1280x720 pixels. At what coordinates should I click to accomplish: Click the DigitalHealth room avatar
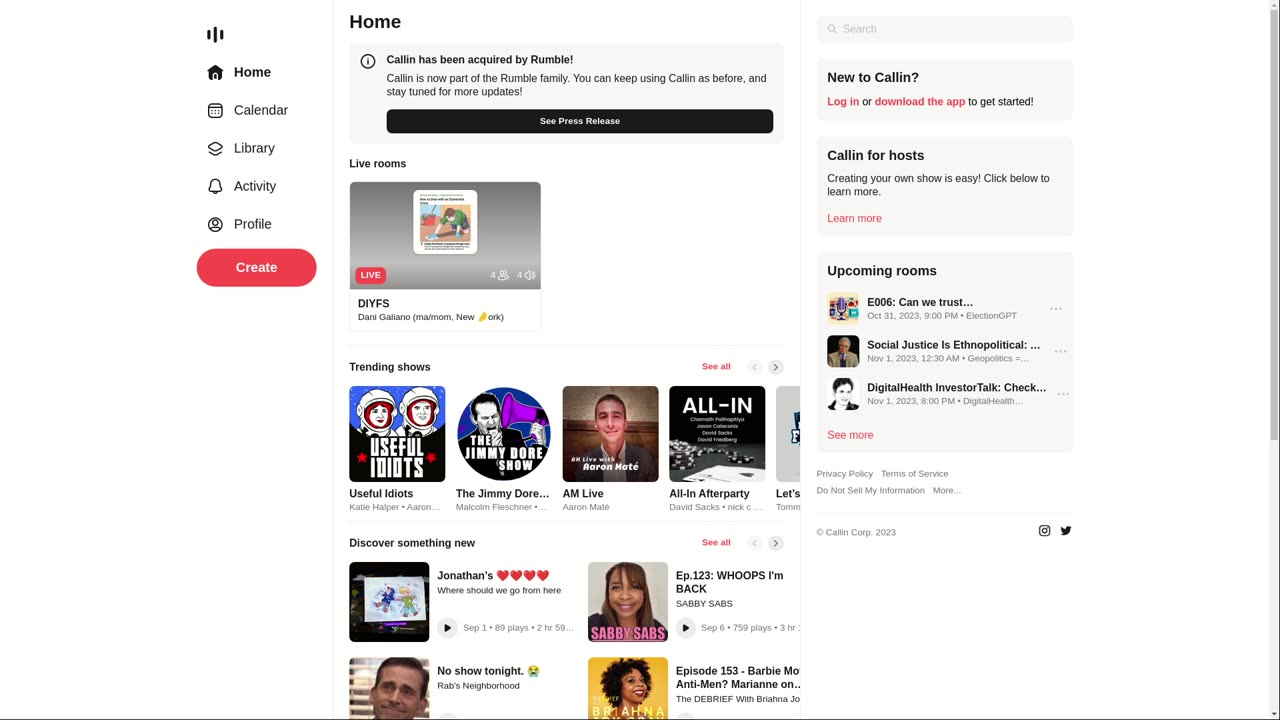click(843, 394)
